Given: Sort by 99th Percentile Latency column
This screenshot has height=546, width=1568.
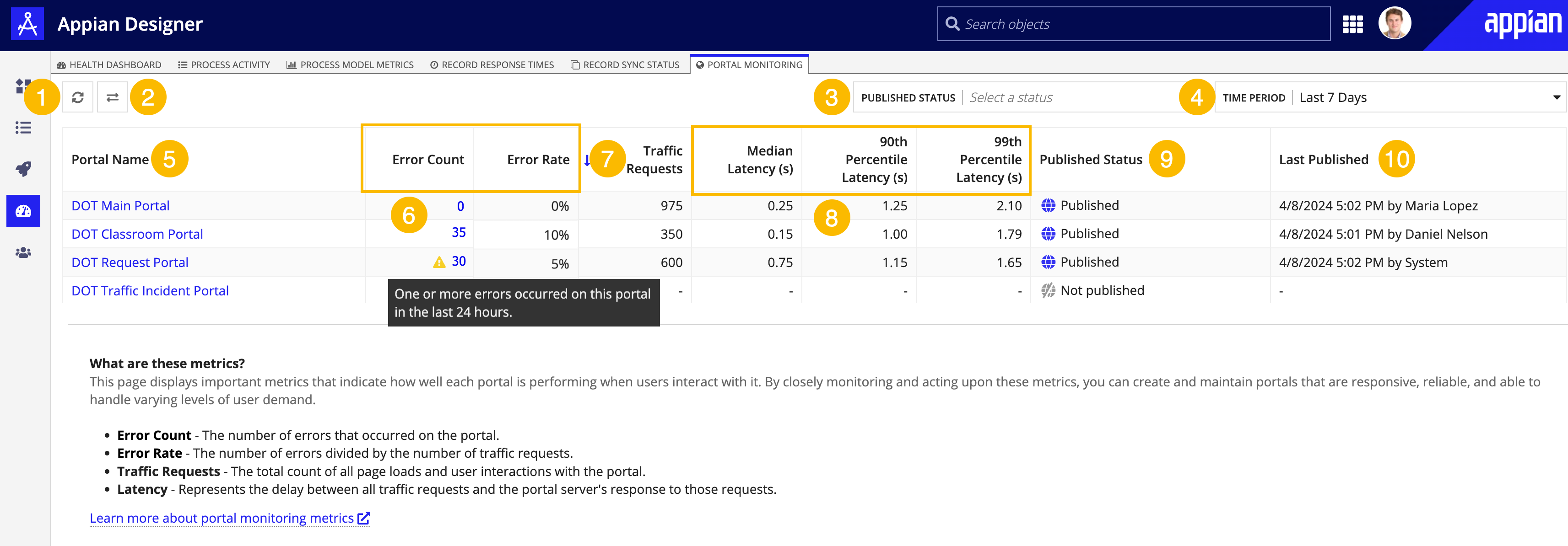Looking at the screenshot, I should (989, 159).
